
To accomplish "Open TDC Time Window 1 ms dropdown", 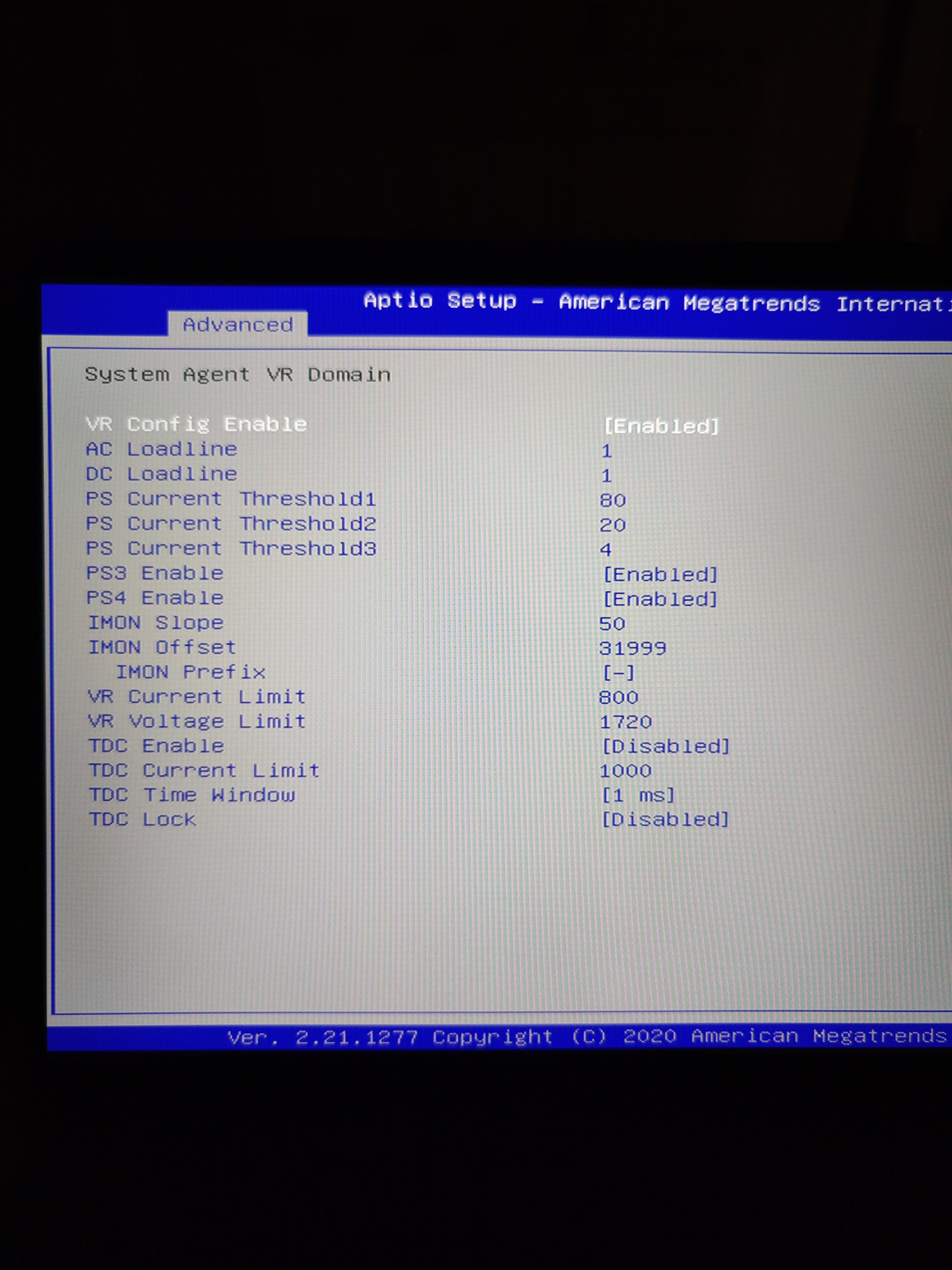I will point(638,795).
